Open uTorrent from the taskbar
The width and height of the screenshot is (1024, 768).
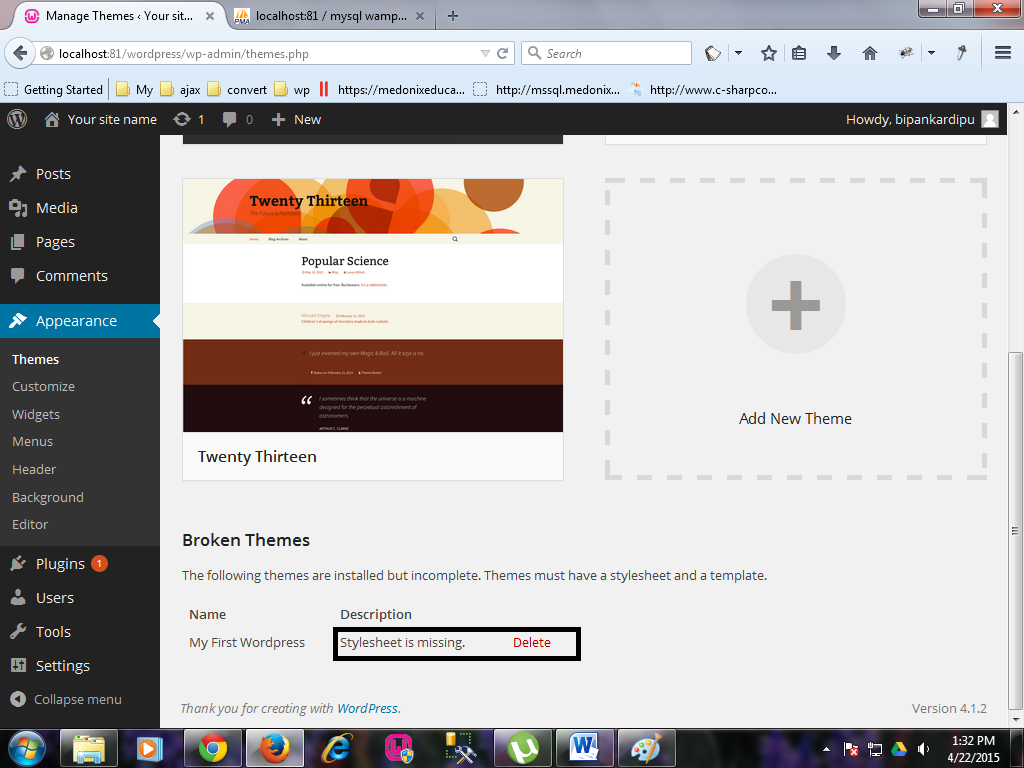(x=522, y=748)
